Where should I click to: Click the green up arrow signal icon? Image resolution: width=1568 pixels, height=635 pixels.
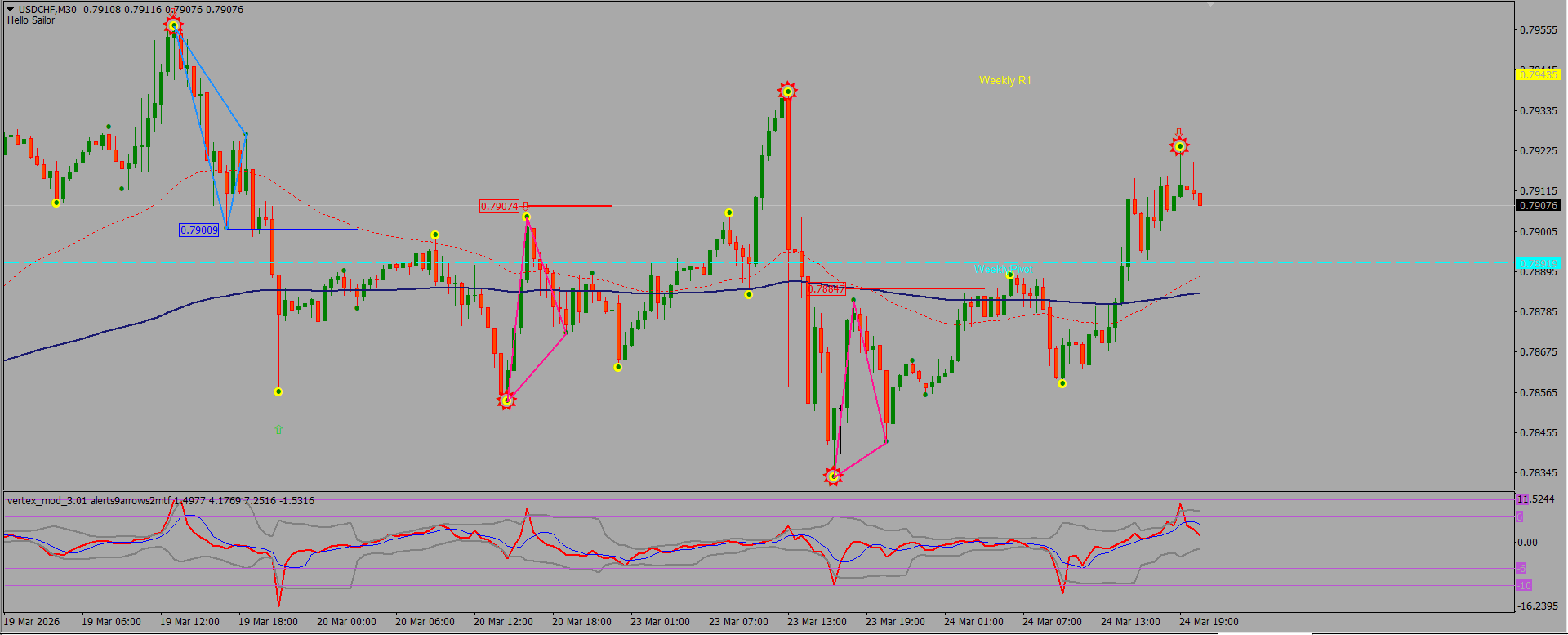278,429
